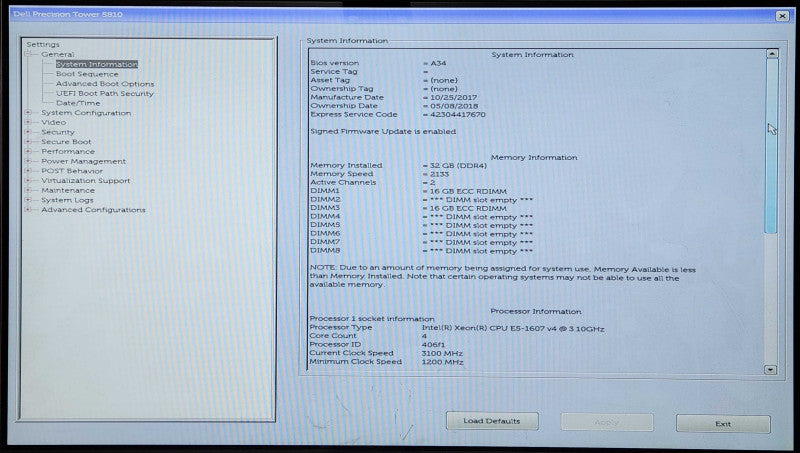800x453 pixels.
Task: Select Advanced Configurations category label
Action: 93,210
